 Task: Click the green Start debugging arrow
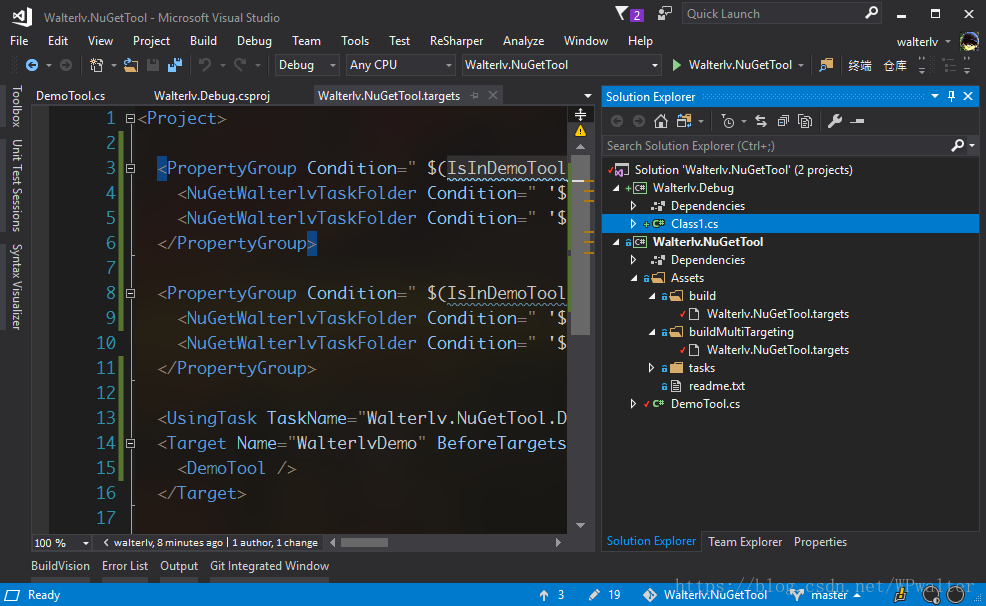click(x=677, y=65)
